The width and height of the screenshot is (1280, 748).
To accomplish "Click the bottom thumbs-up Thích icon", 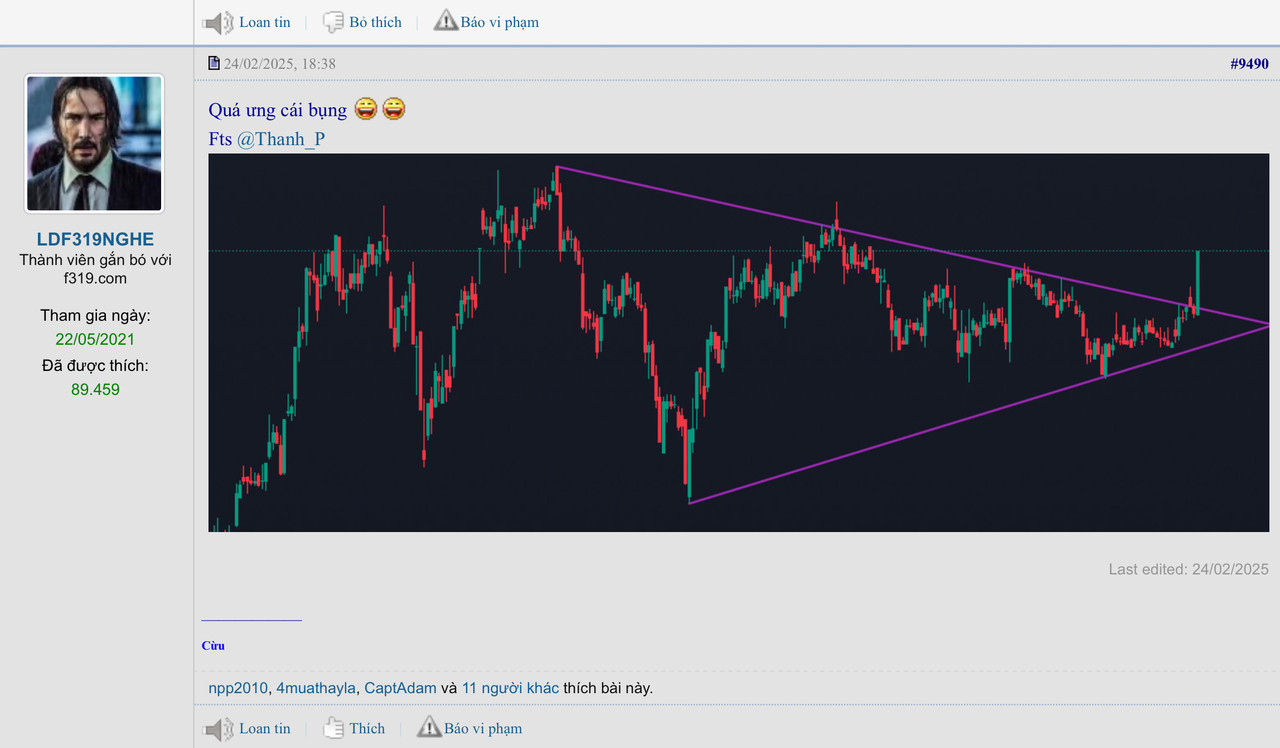I will pos(333,728).
